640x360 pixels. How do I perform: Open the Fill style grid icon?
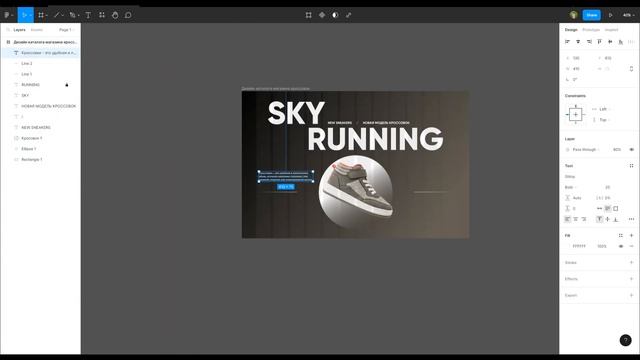(x=621, y=236)
